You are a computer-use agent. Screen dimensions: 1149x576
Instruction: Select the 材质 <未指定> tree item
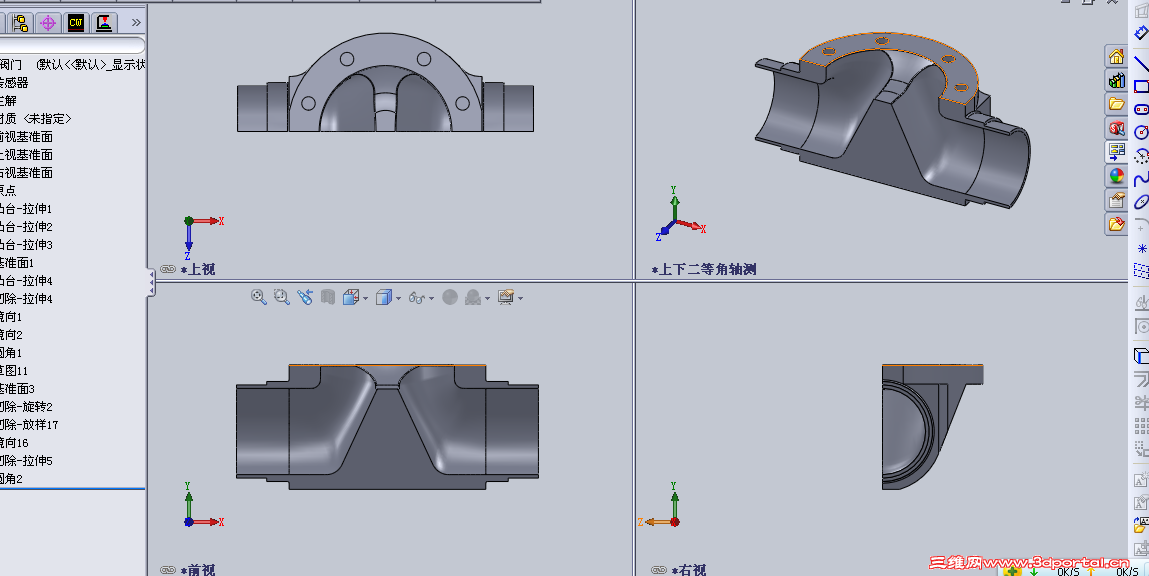click(x=36, y=118)
